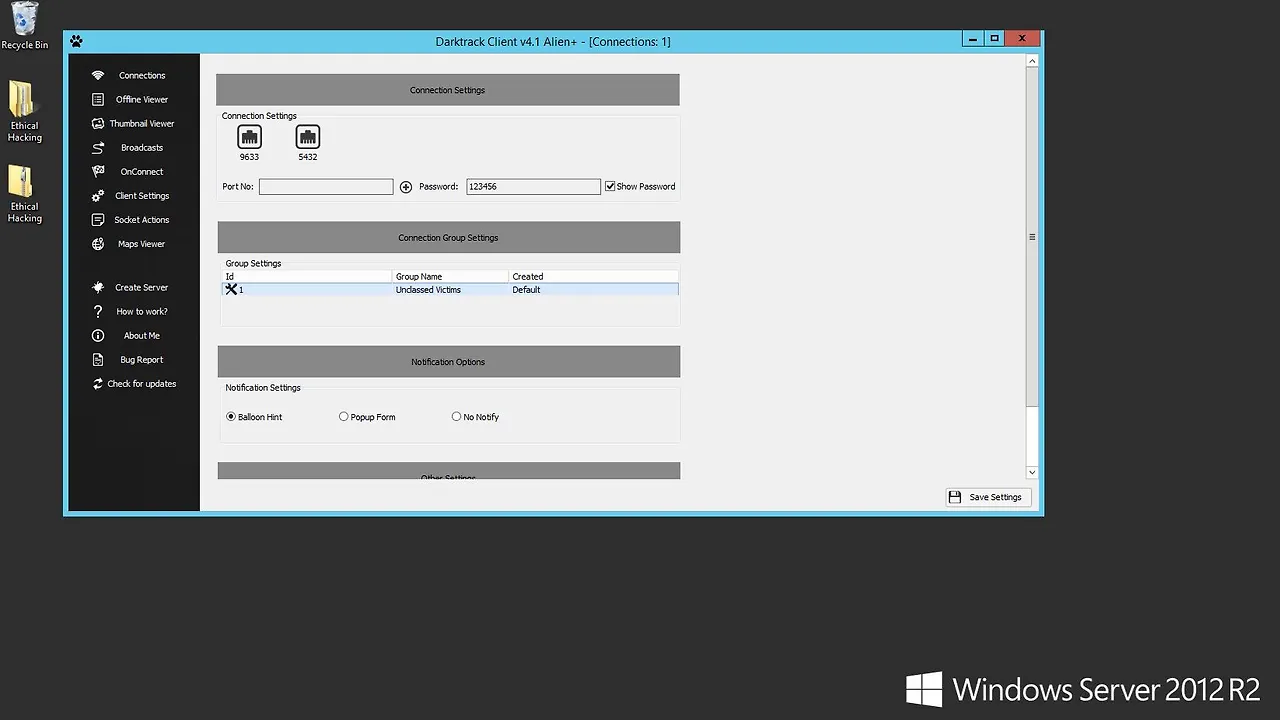Choose the Popup Form notification option
1280x720 pixels.
(344, 417)
